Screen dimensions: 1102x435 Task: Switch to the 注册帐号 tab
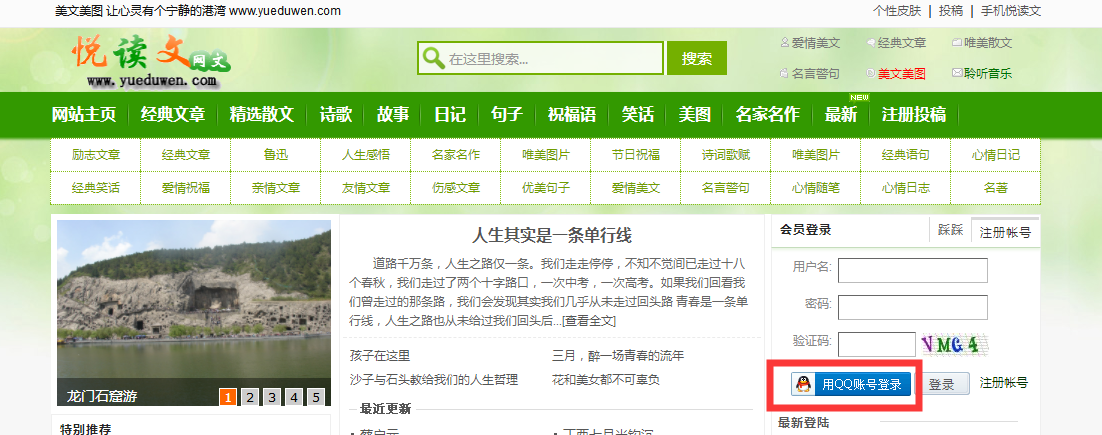(1005, 231)
